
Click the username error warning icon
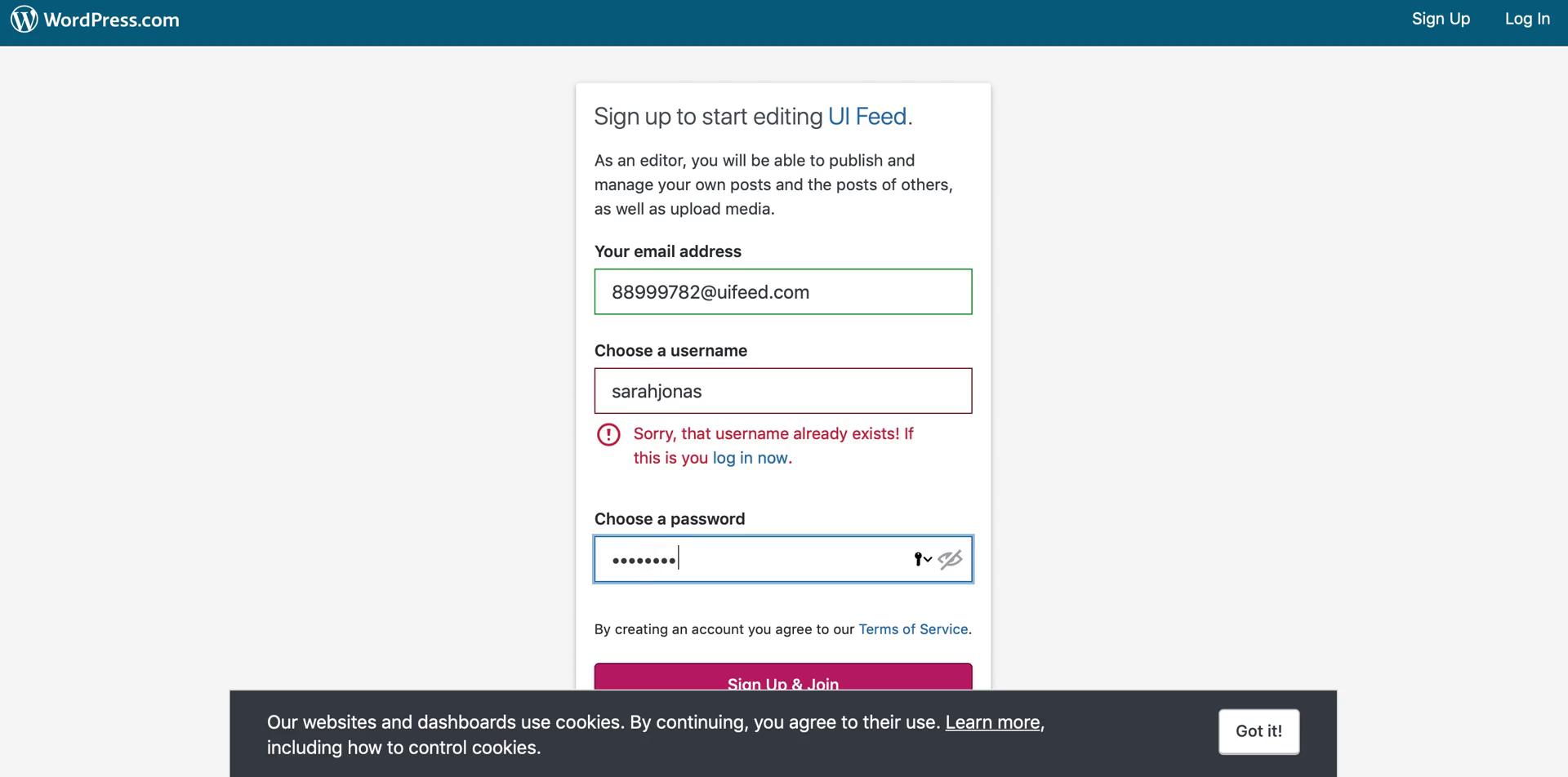coord(608,435)
